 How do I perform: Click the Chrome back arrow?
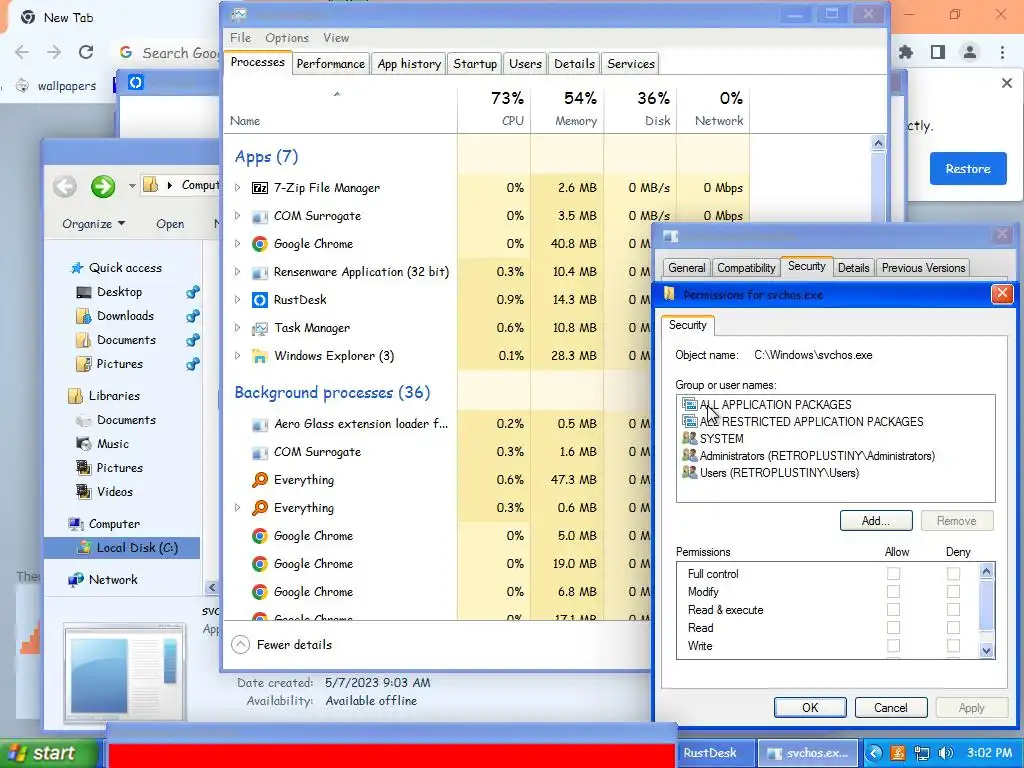(22, 52)
